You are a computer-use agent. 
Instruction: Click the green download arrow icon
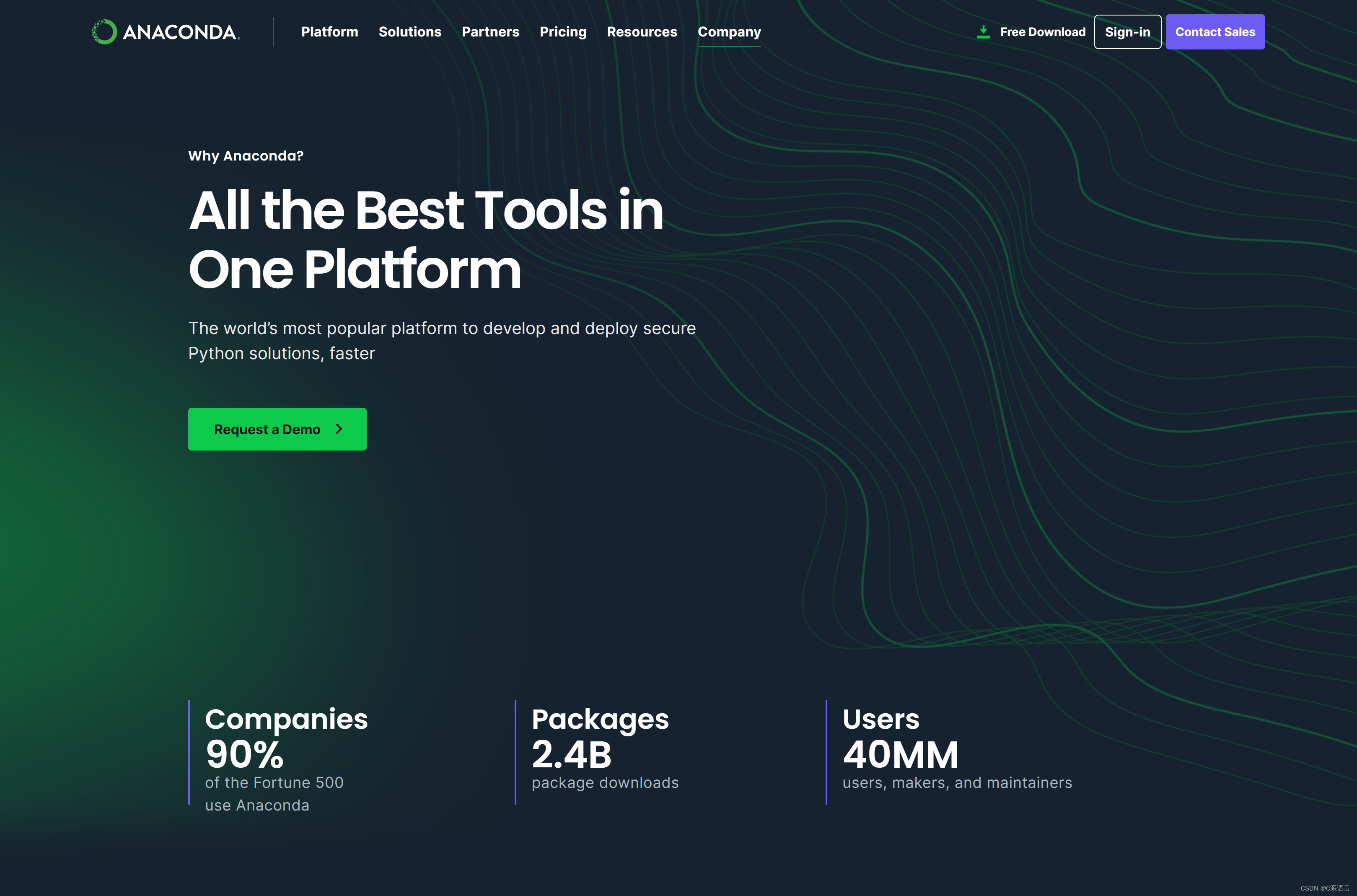(x=983, y=32)
